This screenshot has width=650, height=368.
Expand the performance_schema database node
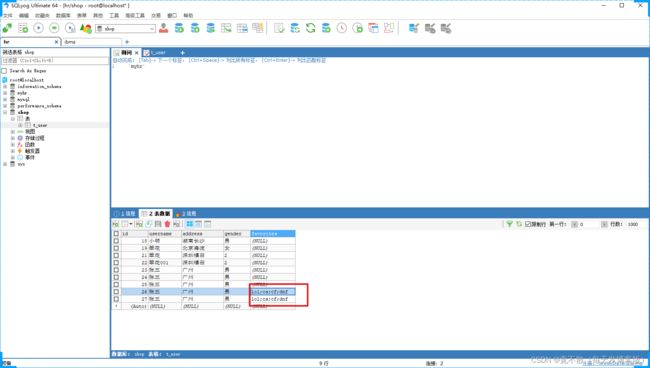(x=5, y=106)
